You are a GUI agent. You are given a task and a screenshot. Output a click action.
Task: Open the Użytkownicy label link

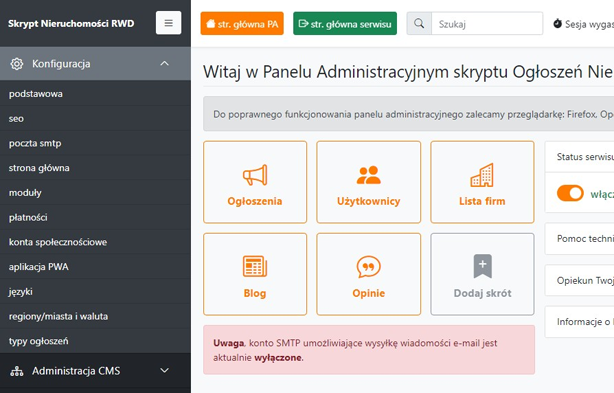(368, 201)
